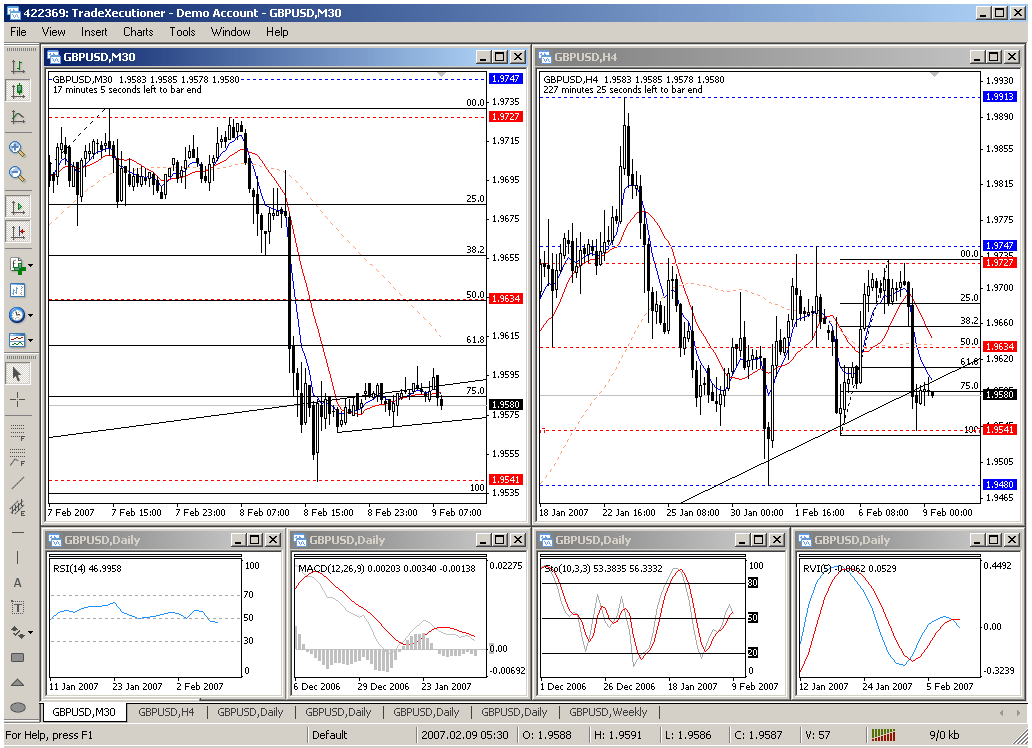Click the tab bar scroll-right arrow
Image resolution: width=1032 pixels, height=748 pixels.
1018,712
